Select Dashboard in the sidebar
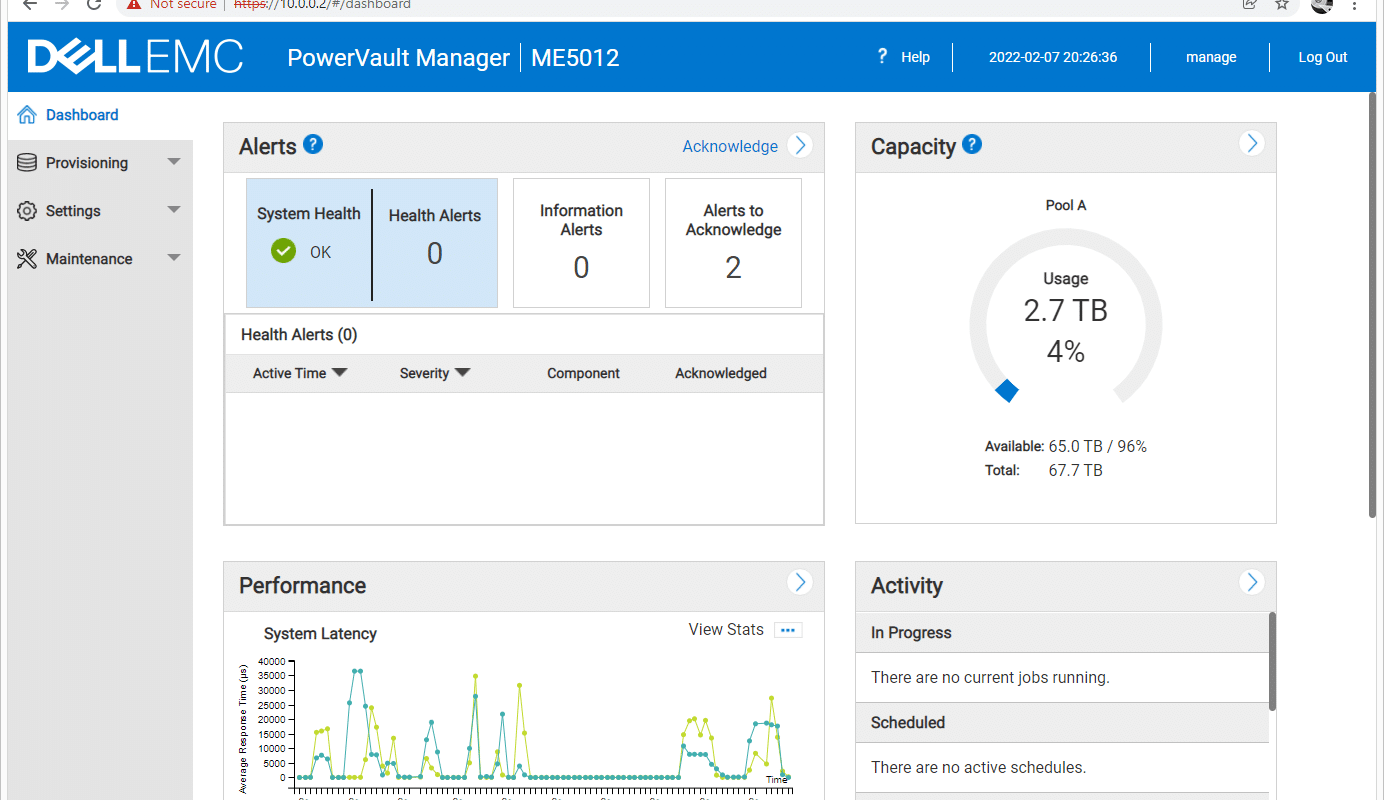This screenshot has width=1384, height=800. pyautogui.click(x=82, y=115)
